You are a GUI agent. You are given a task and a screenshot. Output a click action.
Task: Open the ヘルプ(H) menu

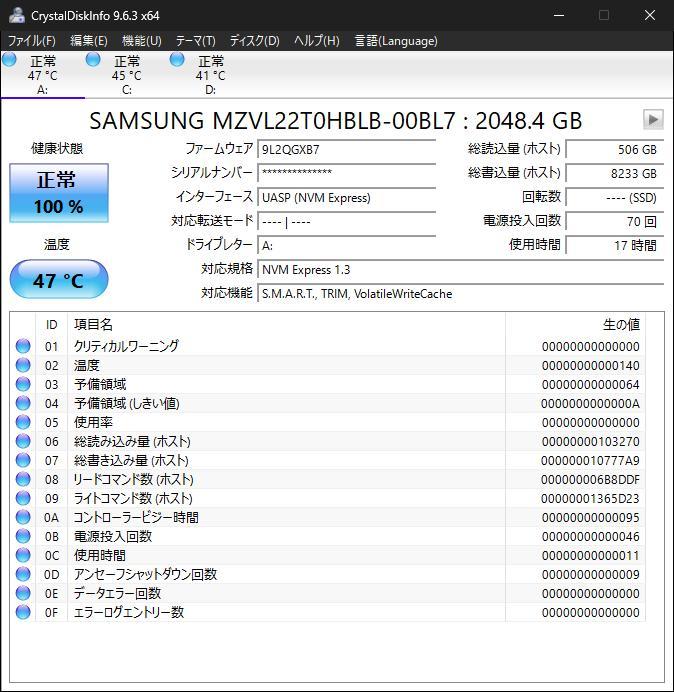click(x=317, y=41)
